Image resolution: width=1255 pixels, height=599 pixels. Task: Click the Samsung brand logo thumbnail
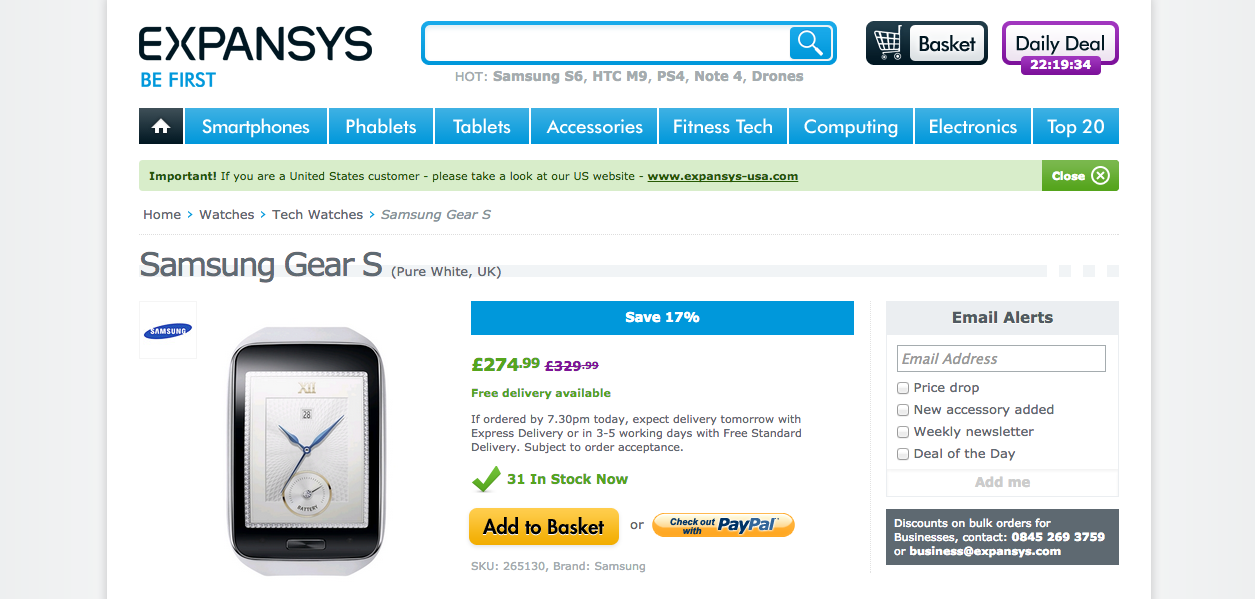pyautogui.click(x=168, y=331)
